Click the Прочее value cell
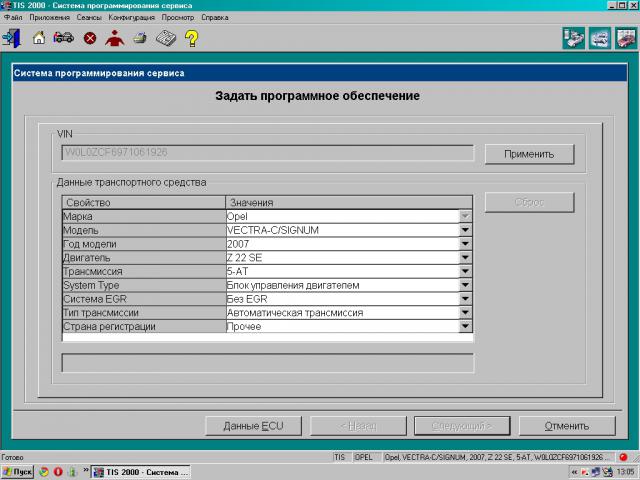 point(342,327)
